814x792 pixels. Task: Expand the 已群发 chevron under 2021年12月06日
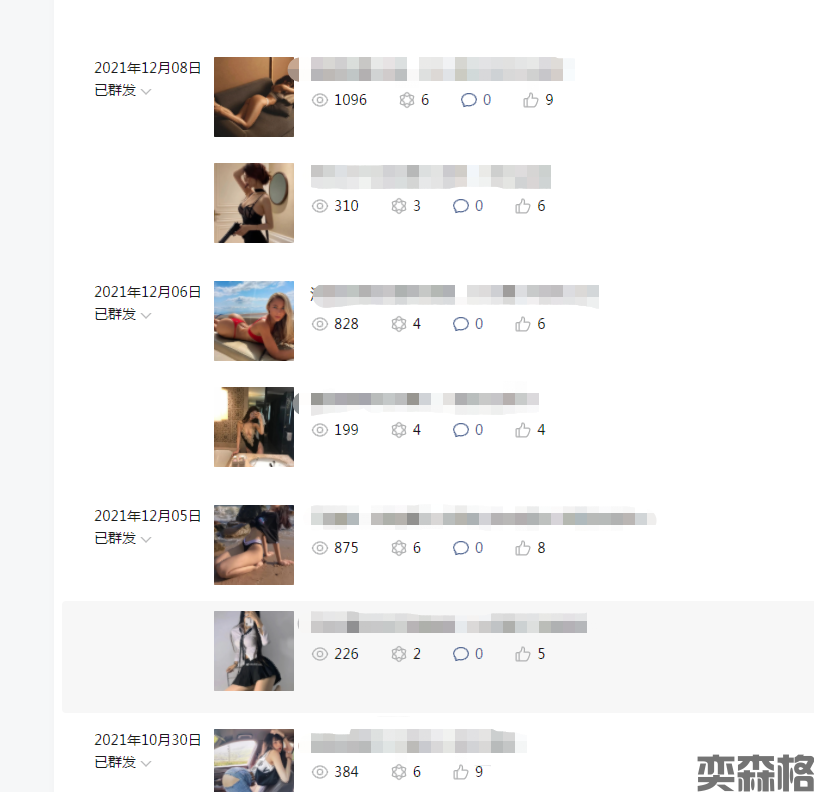[x=146, y=316]
